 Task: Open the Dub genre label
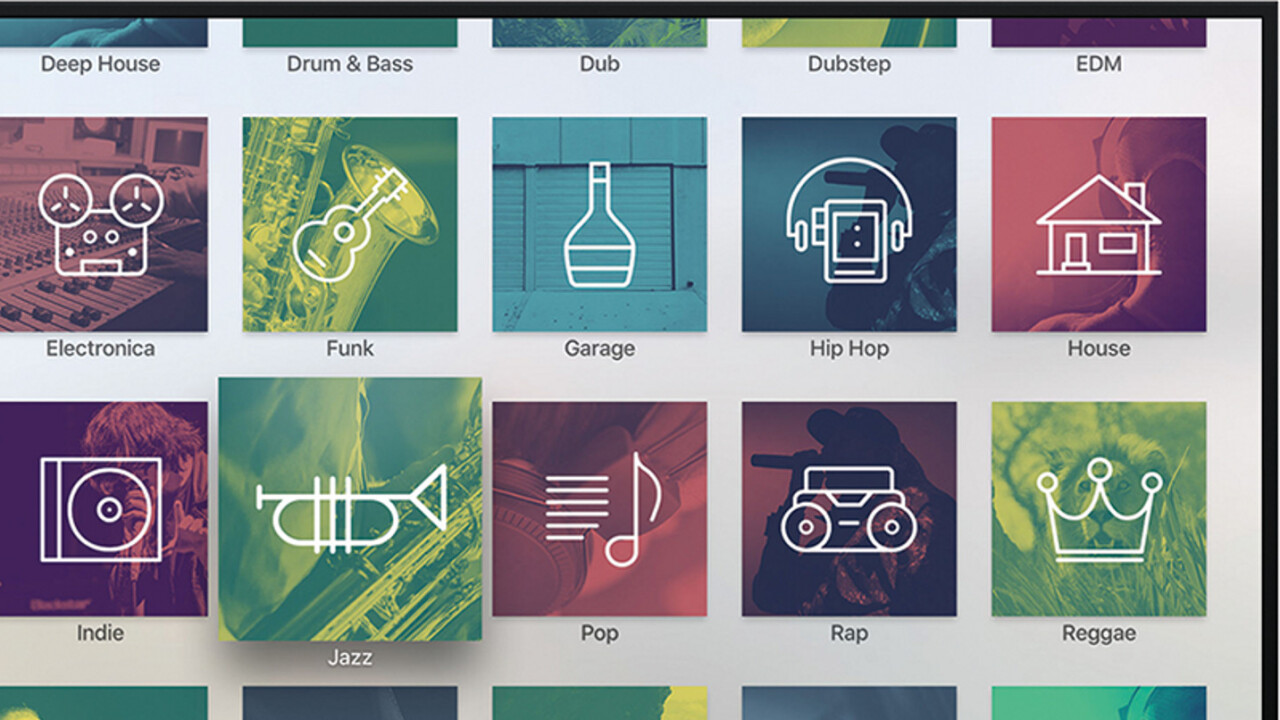tap(599, 64)
